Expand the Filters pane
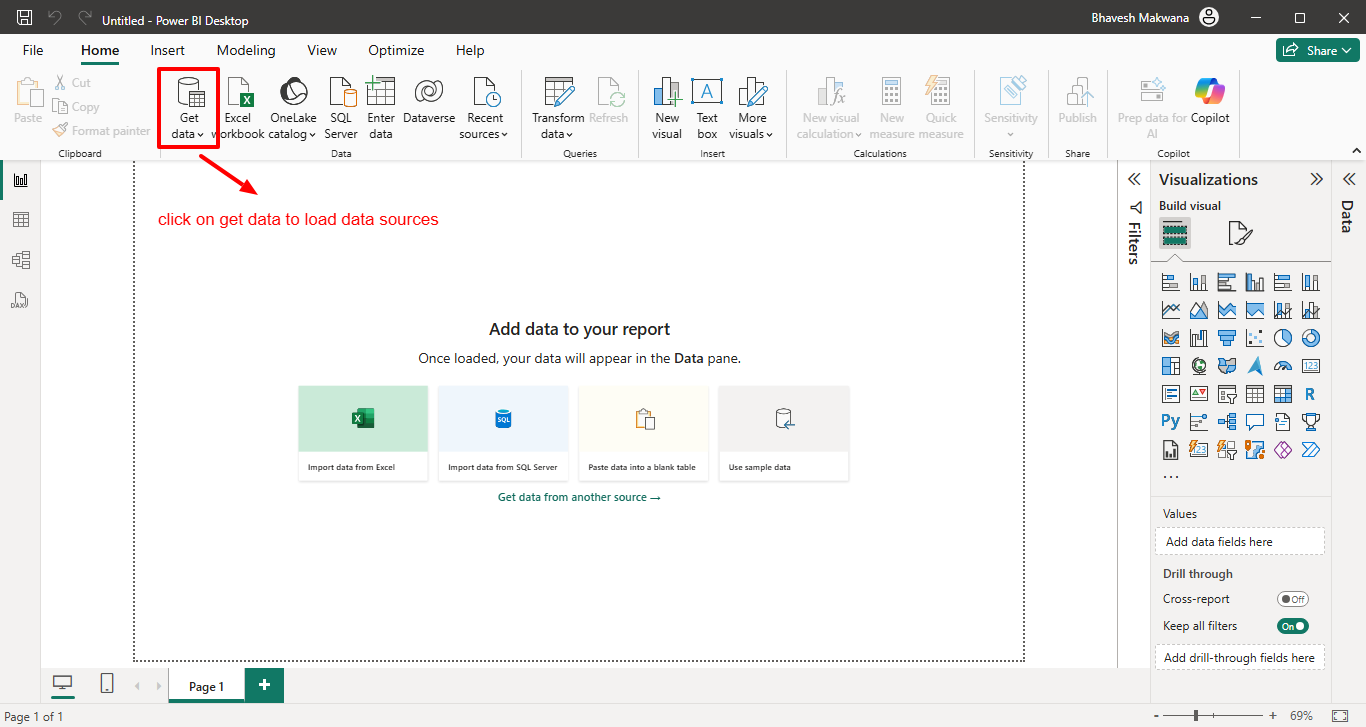 1134,179
